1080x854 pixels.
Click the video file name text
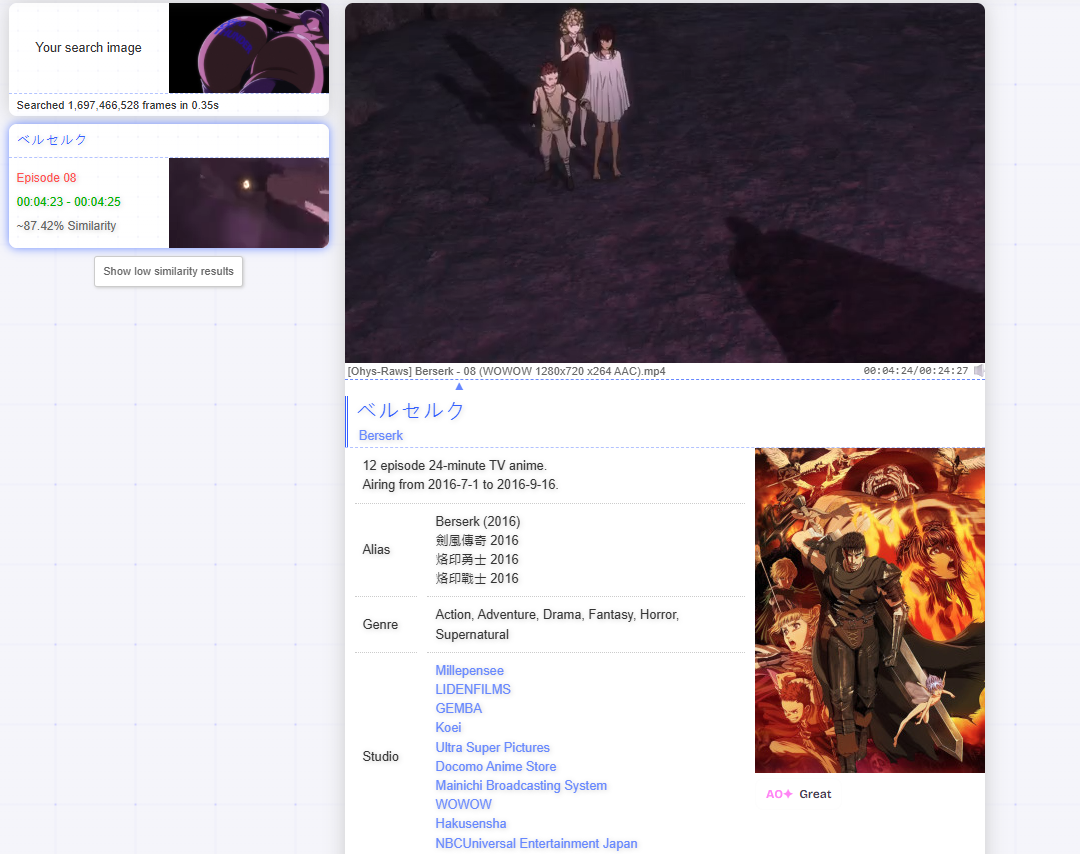click(506, 371)
